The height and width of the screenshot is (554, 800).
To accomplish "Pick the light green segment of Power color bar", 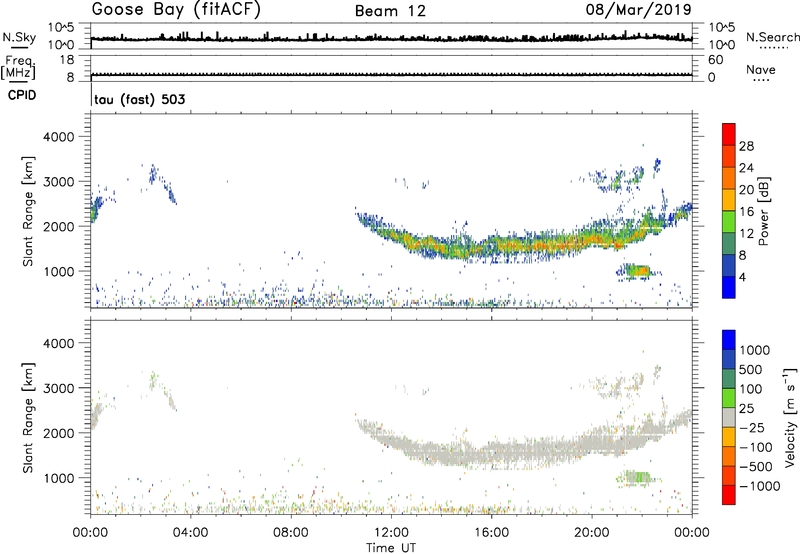I will point(729,222).
